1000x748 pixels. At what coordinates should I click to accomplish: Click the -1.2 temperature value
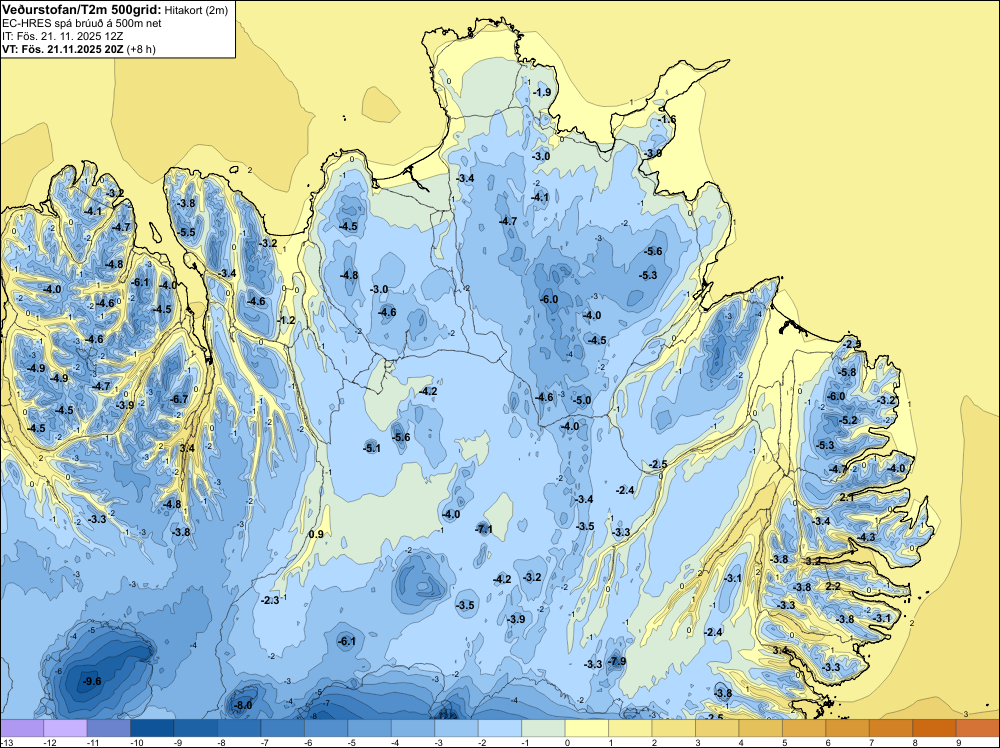pyautogui.click(x=286, y=320)
